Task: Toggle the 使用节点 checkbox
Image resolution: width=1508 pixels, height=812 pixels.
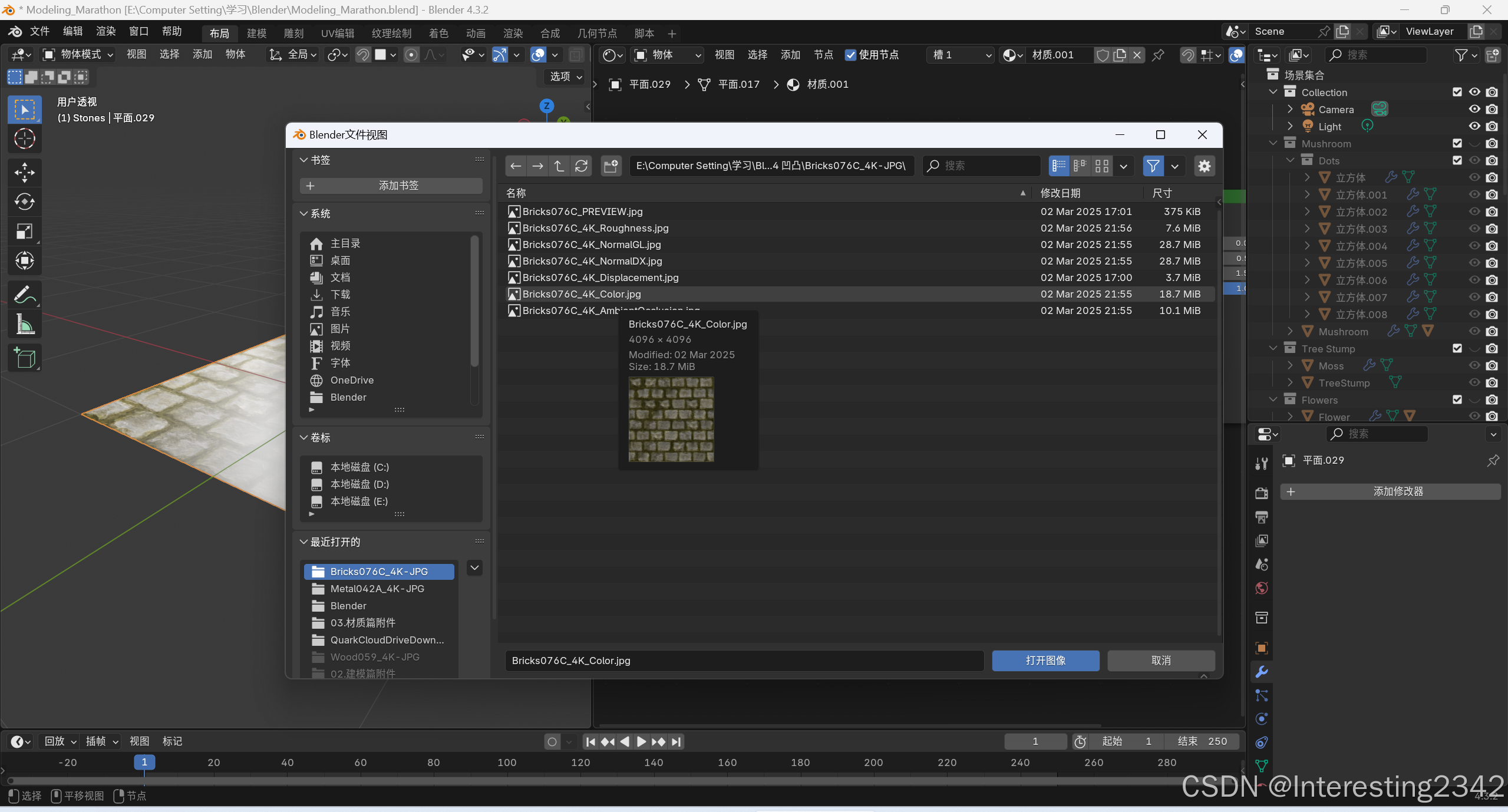Action: [850, 55]
